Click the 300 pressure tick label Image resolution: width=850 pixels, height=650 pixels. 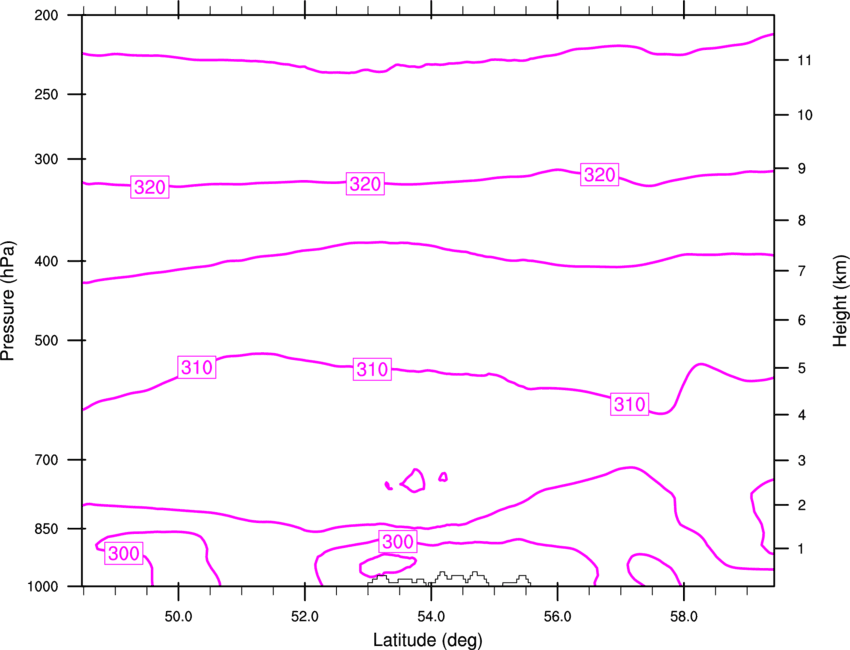(x=46, y=159)
